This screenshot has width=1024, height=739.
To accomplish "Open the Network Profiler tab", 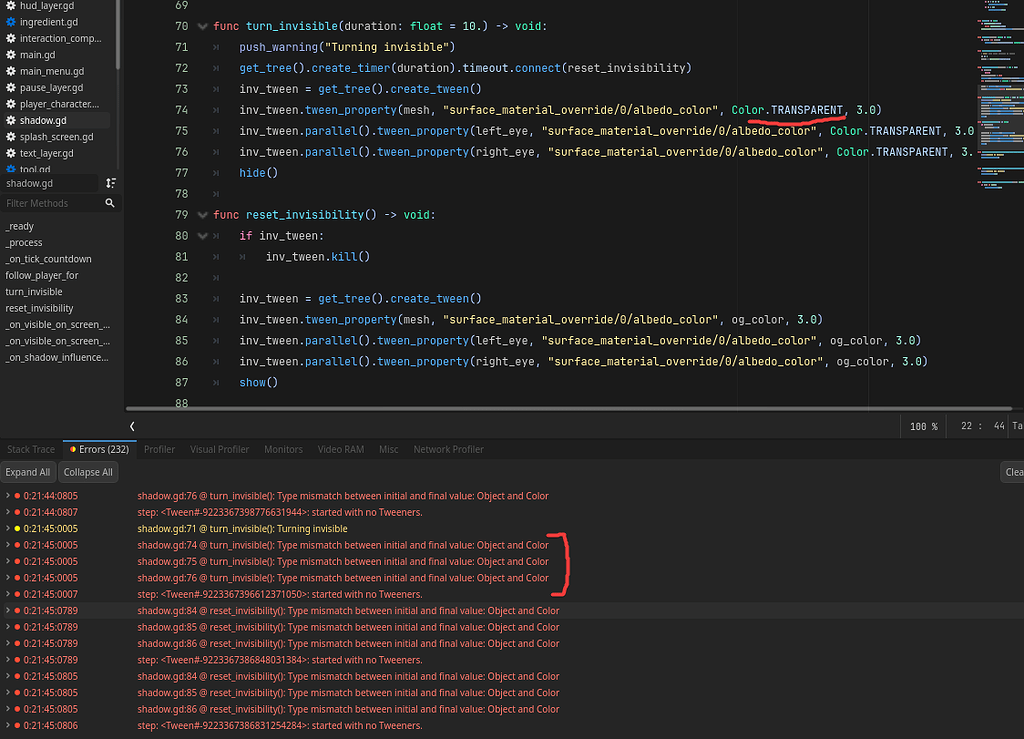I will (x=448, y=449).
